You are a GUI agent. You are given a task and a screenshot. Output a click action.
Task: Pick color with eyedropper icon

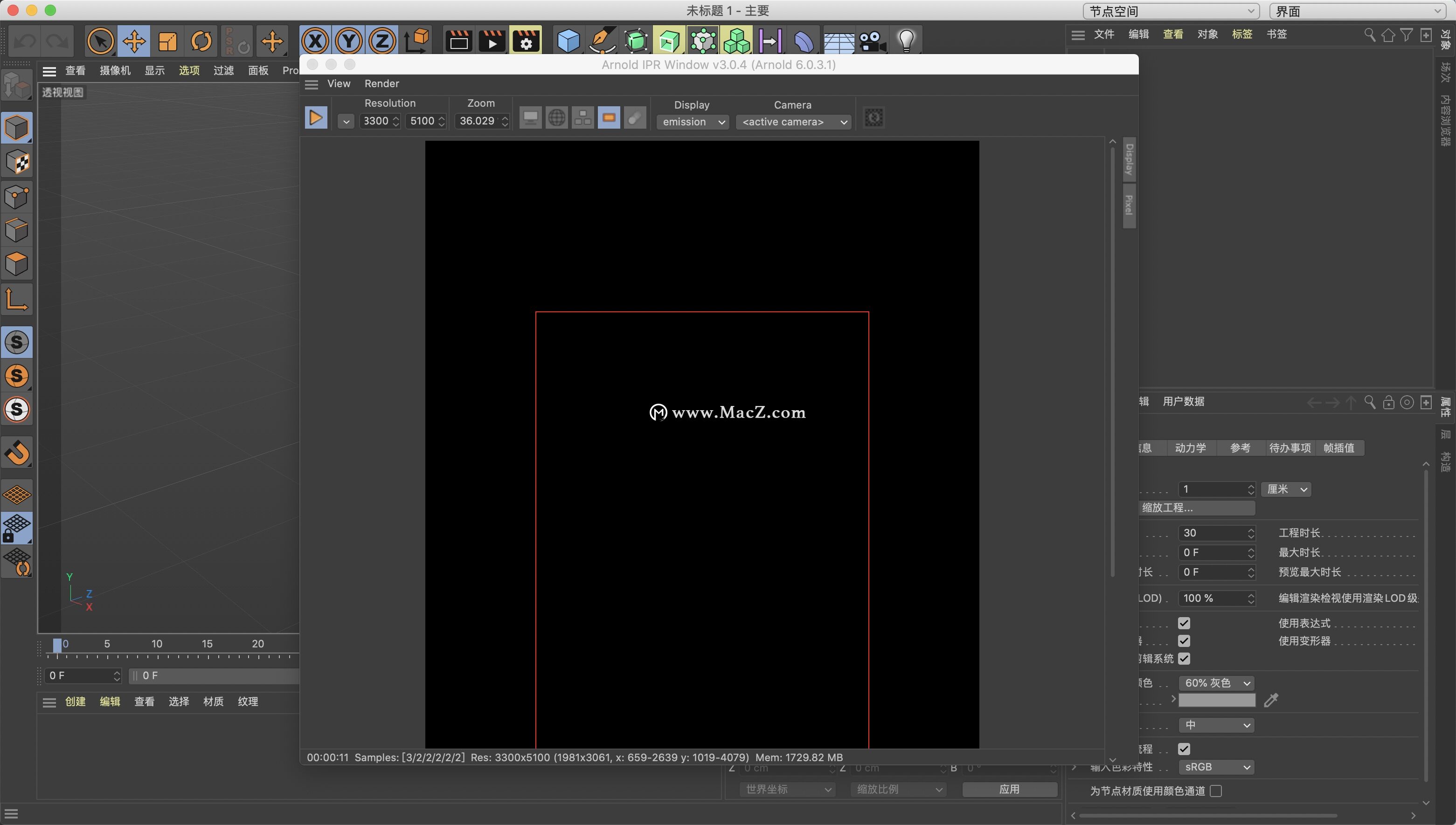pyautogui.click(x=1271, y=701)
